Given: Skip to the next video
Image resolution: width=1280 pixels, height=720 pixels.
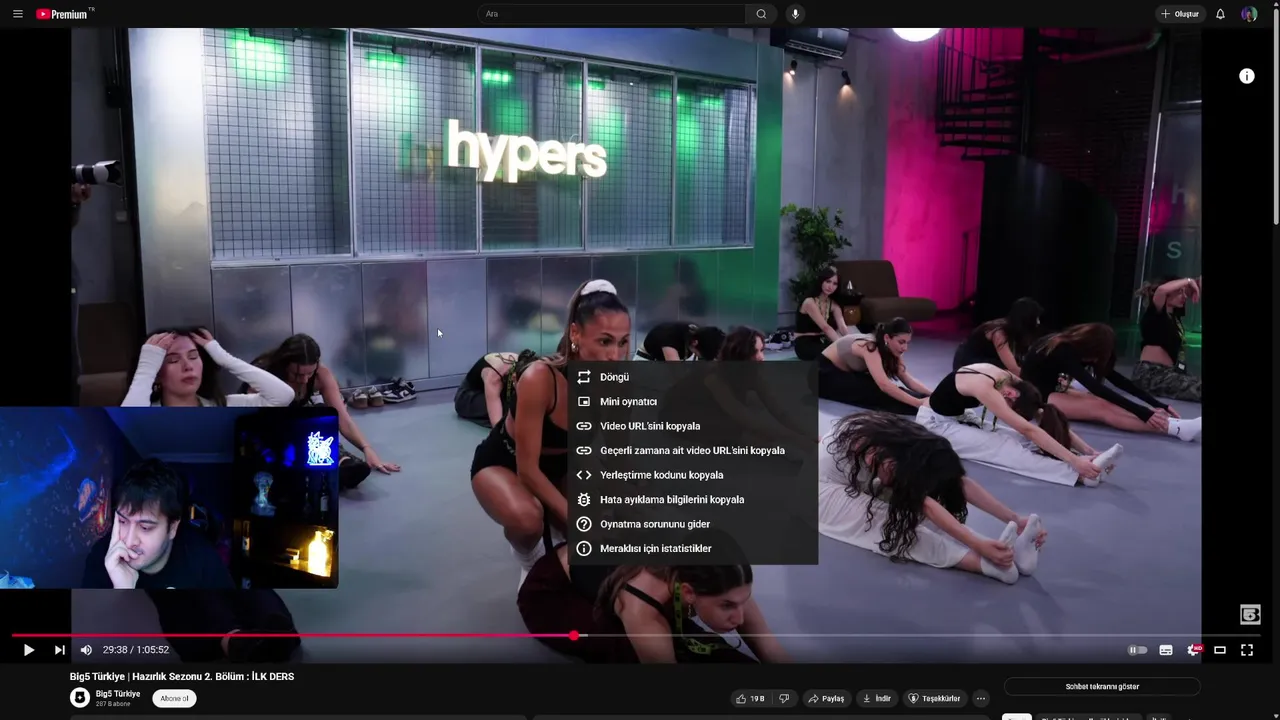Looking at the screenshot, I should [x=59, y=650].
